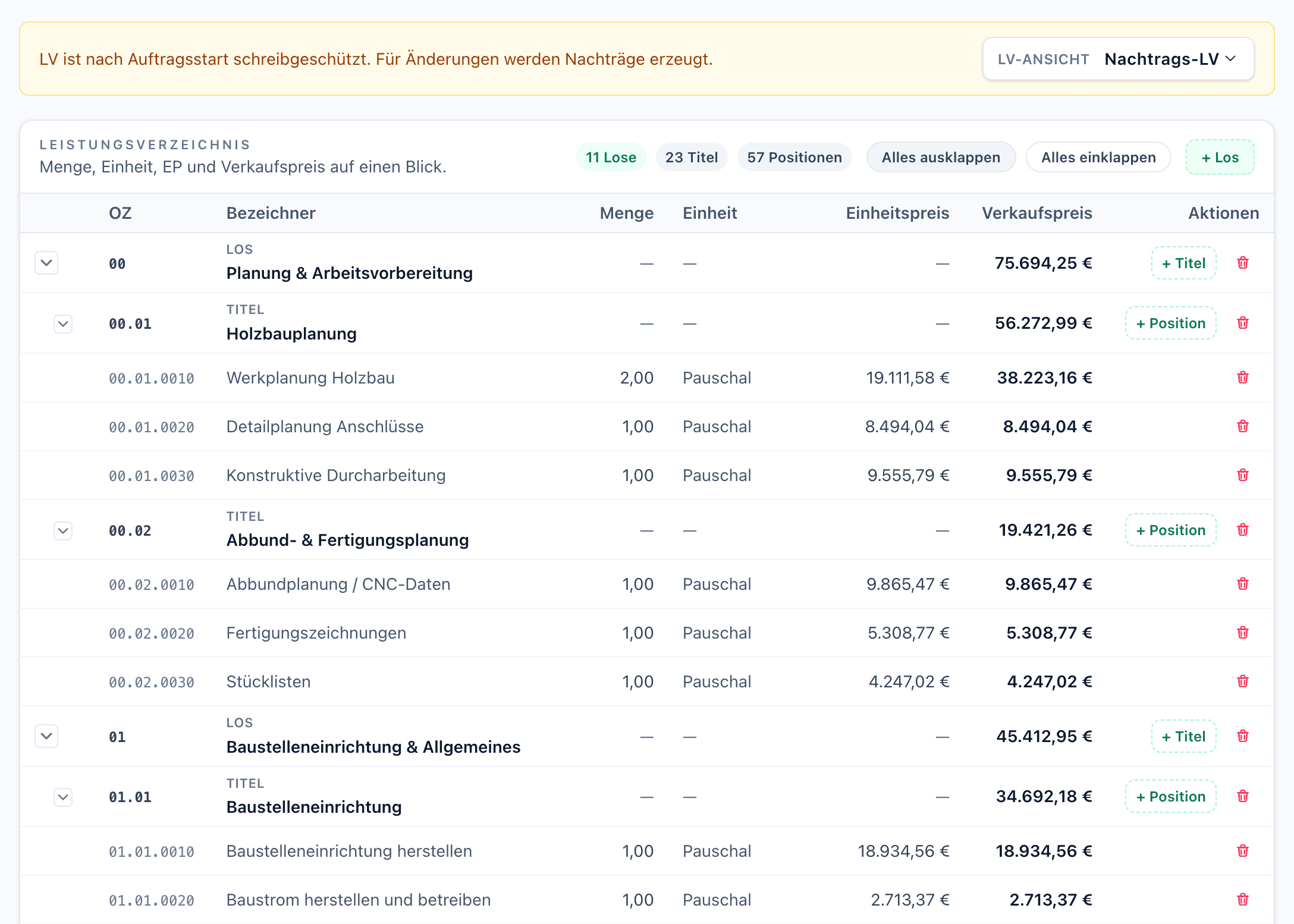
Task: Add a Titel to Los 00
Action: pos(1183,263)
